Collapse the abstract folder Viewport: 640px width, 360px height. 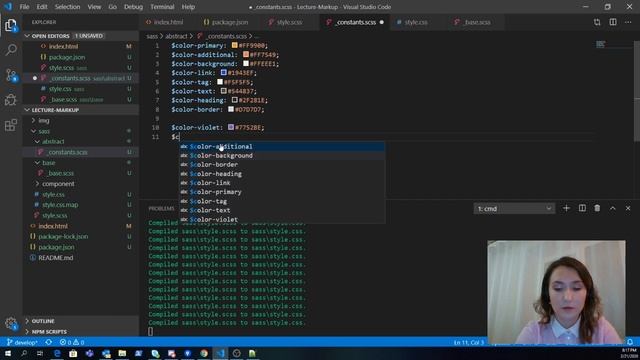tap(53, 142)
